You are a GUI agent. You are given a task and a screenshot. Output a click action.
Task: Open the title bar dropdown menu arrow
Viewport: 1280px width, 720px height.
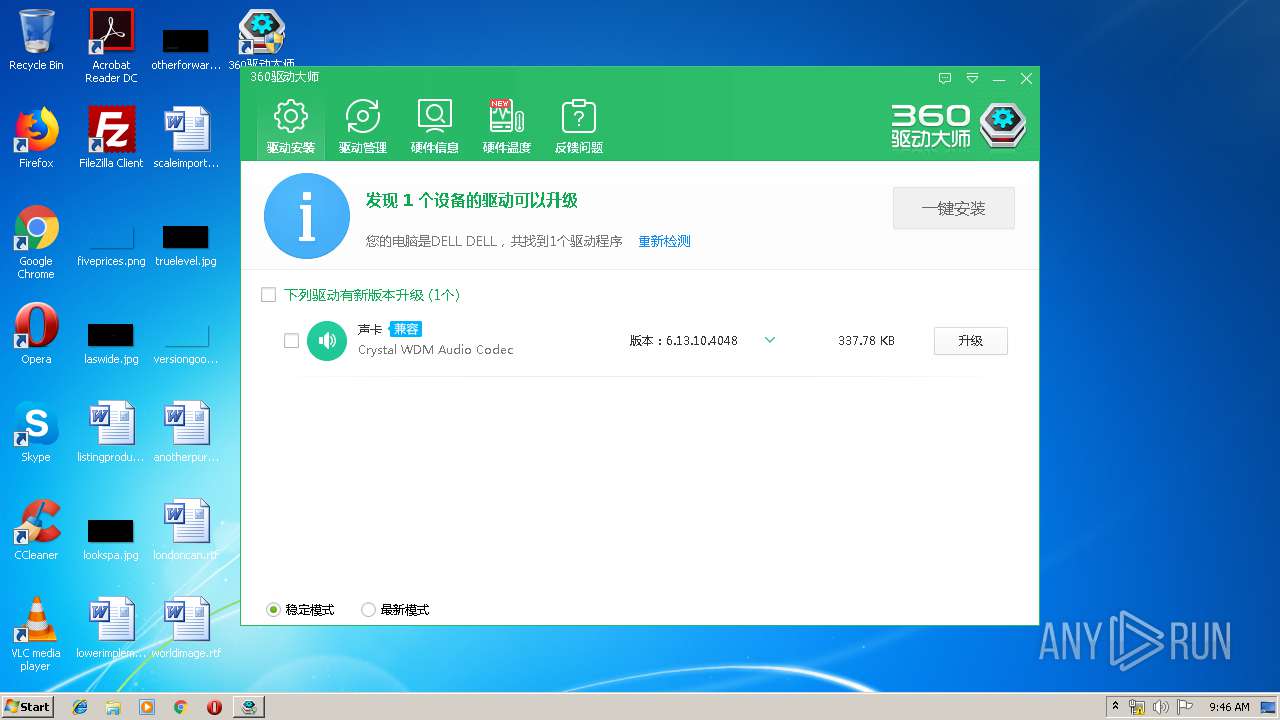pyautogui.click(x=972, y=78)
